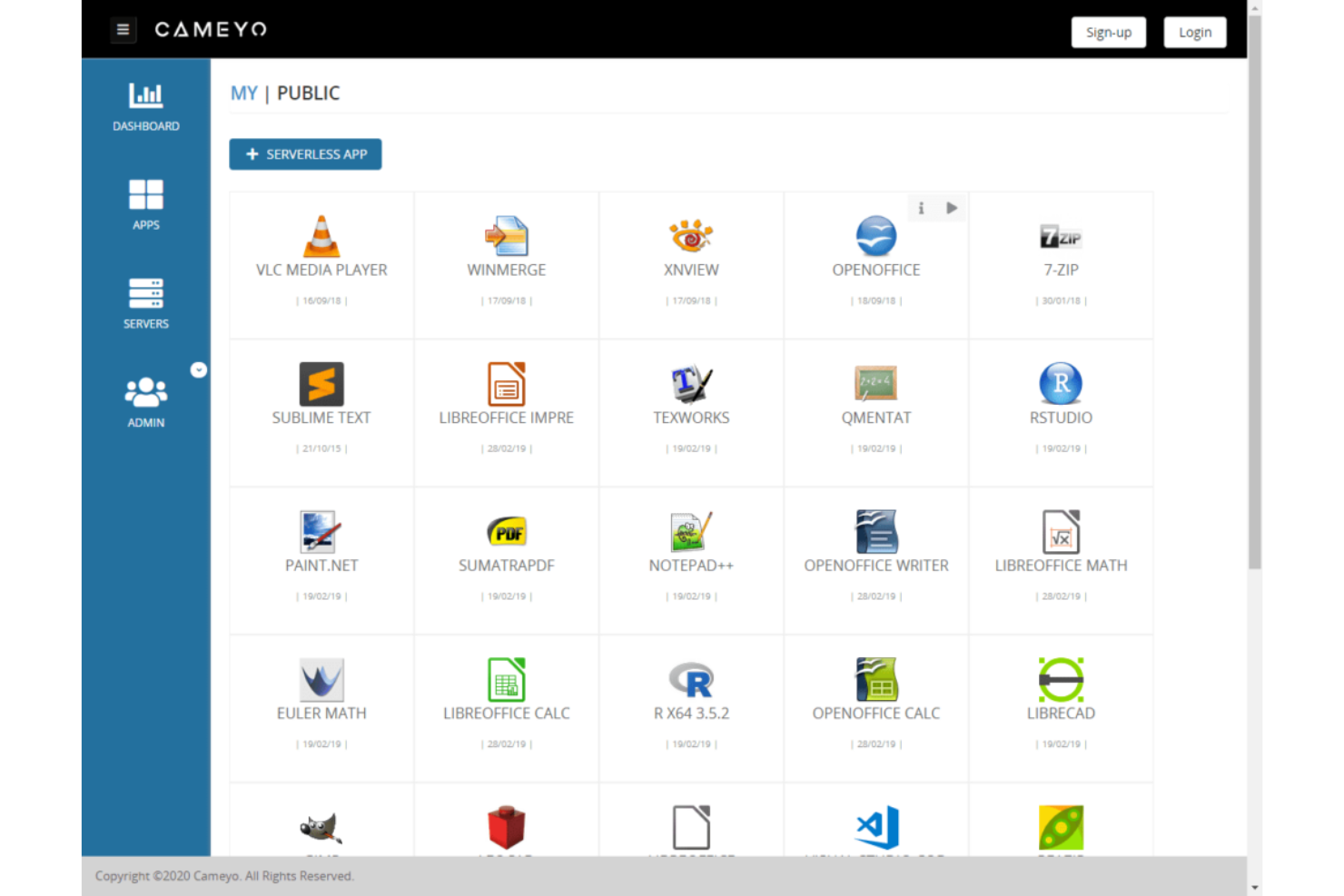Switch to the MY apps tab
1344x896 pixels.
coord(243,93)
